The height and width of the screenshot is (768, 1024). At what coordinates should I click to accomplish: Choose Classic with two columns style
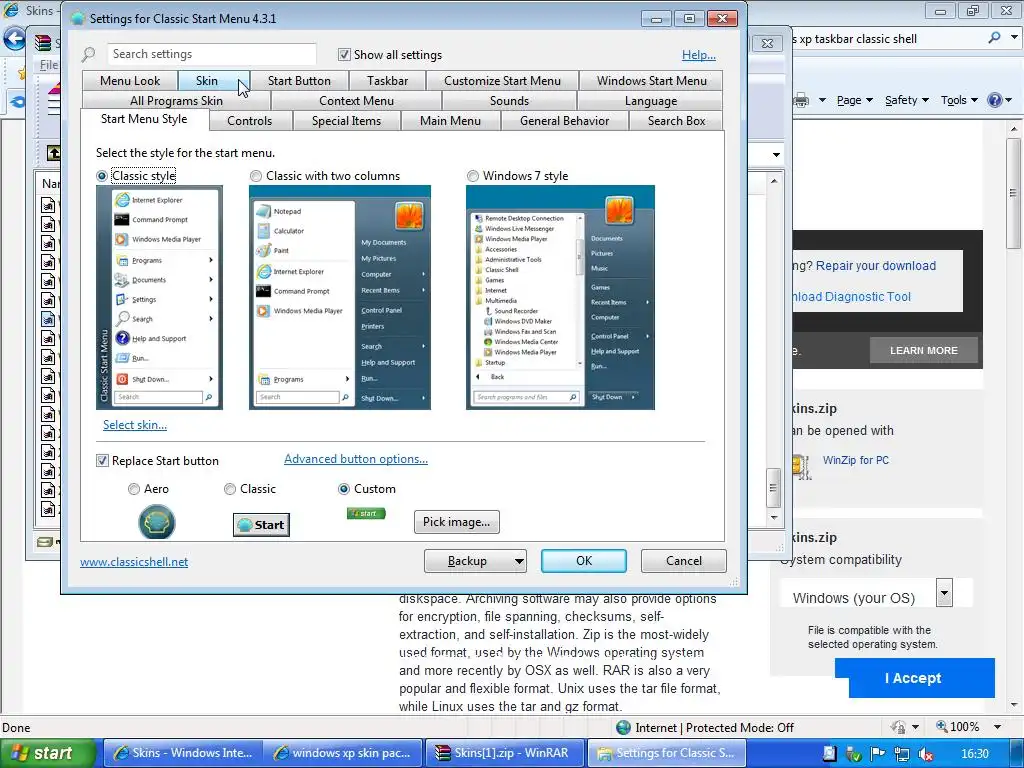[256, 176]
